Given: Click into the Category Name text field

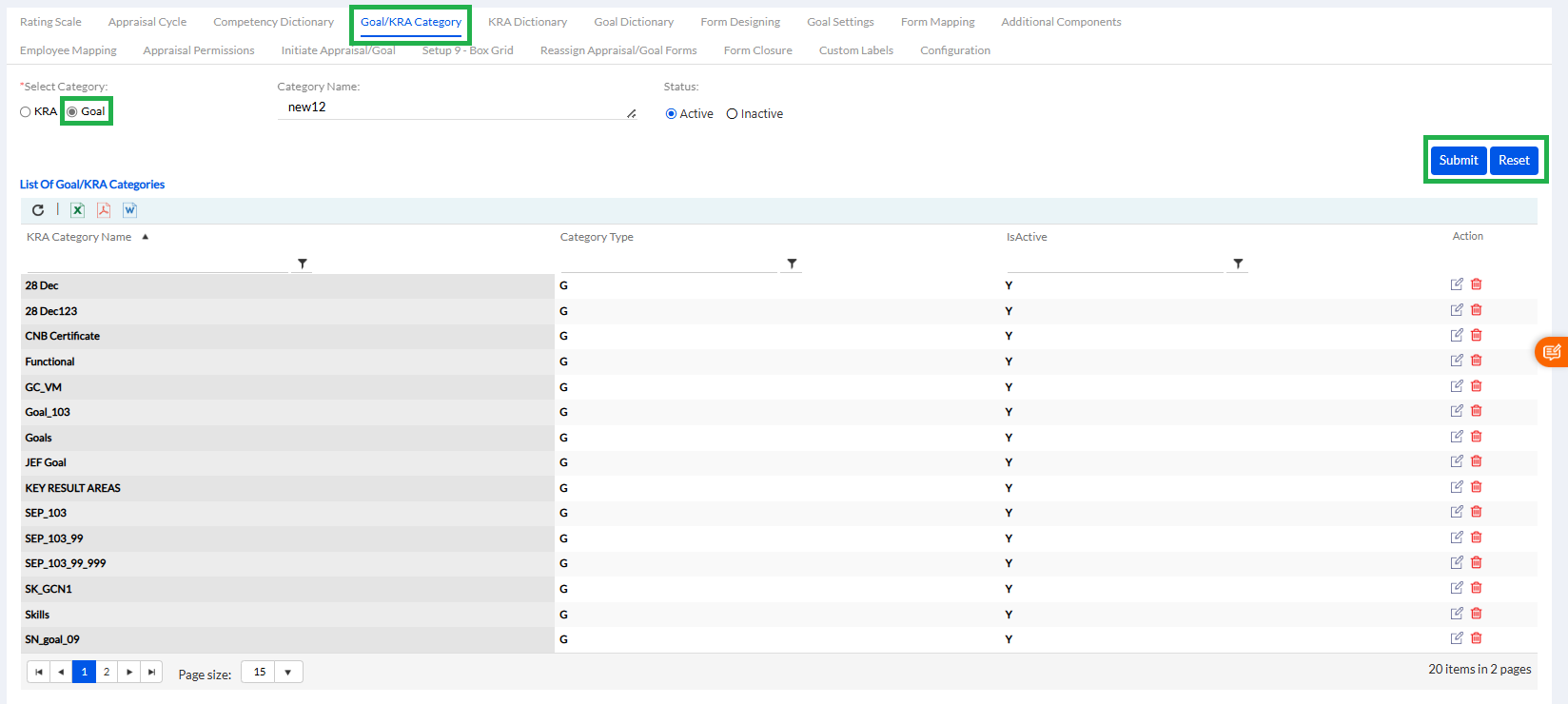Looking at the screenshot, I should [457, 108].
